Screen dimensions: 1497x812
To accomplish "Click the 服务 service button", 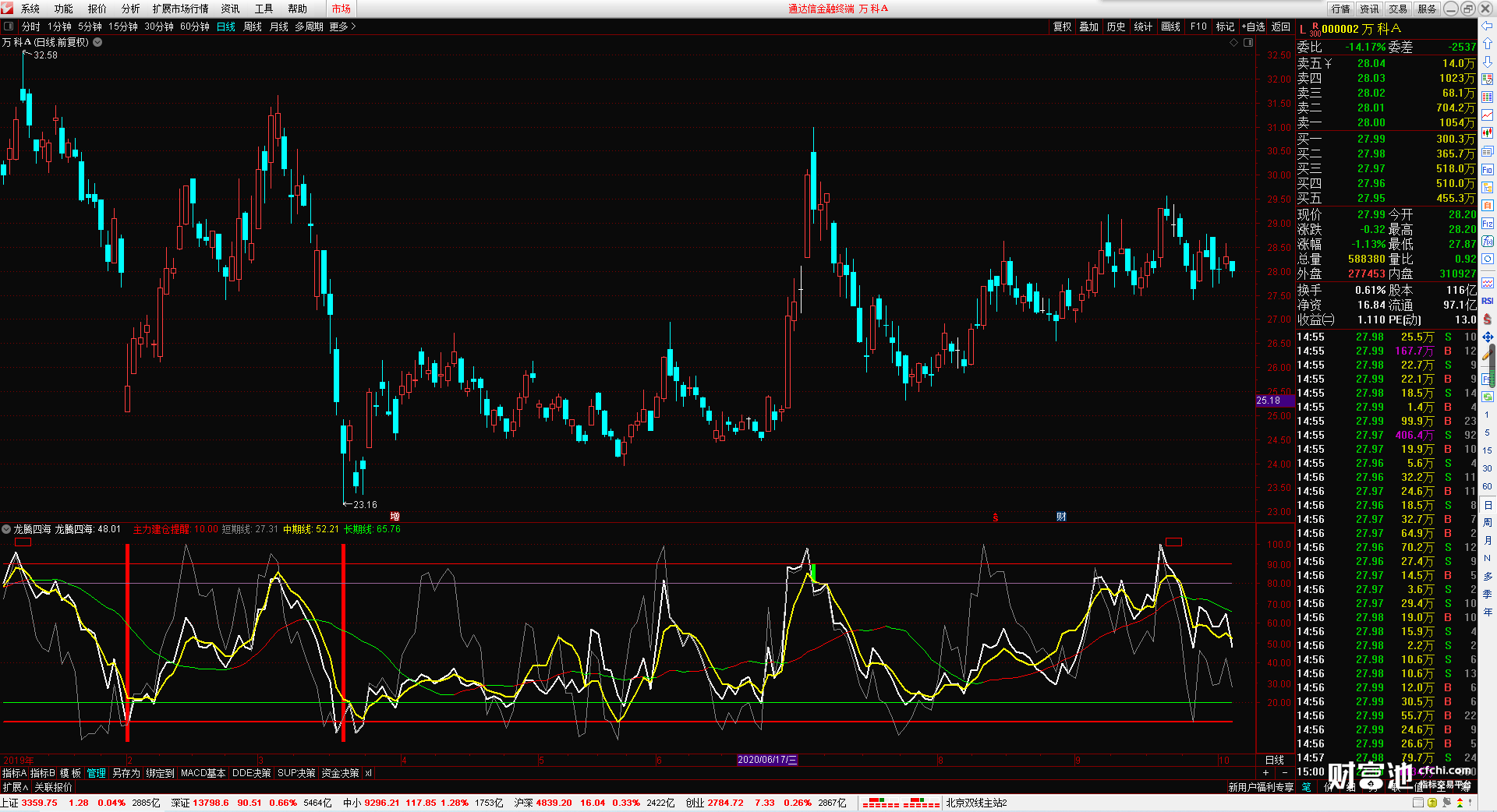I will click(1427, 9).
